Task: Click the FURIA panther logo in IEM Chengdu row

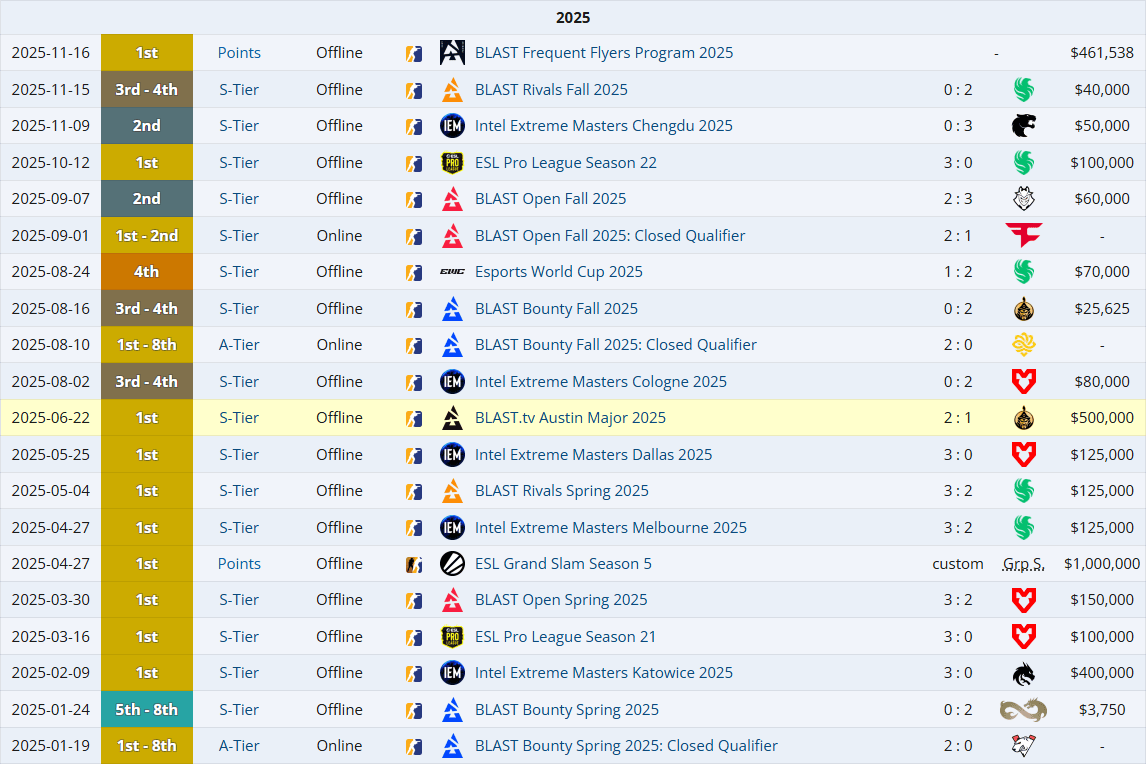Action: click(x=1023, y=126)
